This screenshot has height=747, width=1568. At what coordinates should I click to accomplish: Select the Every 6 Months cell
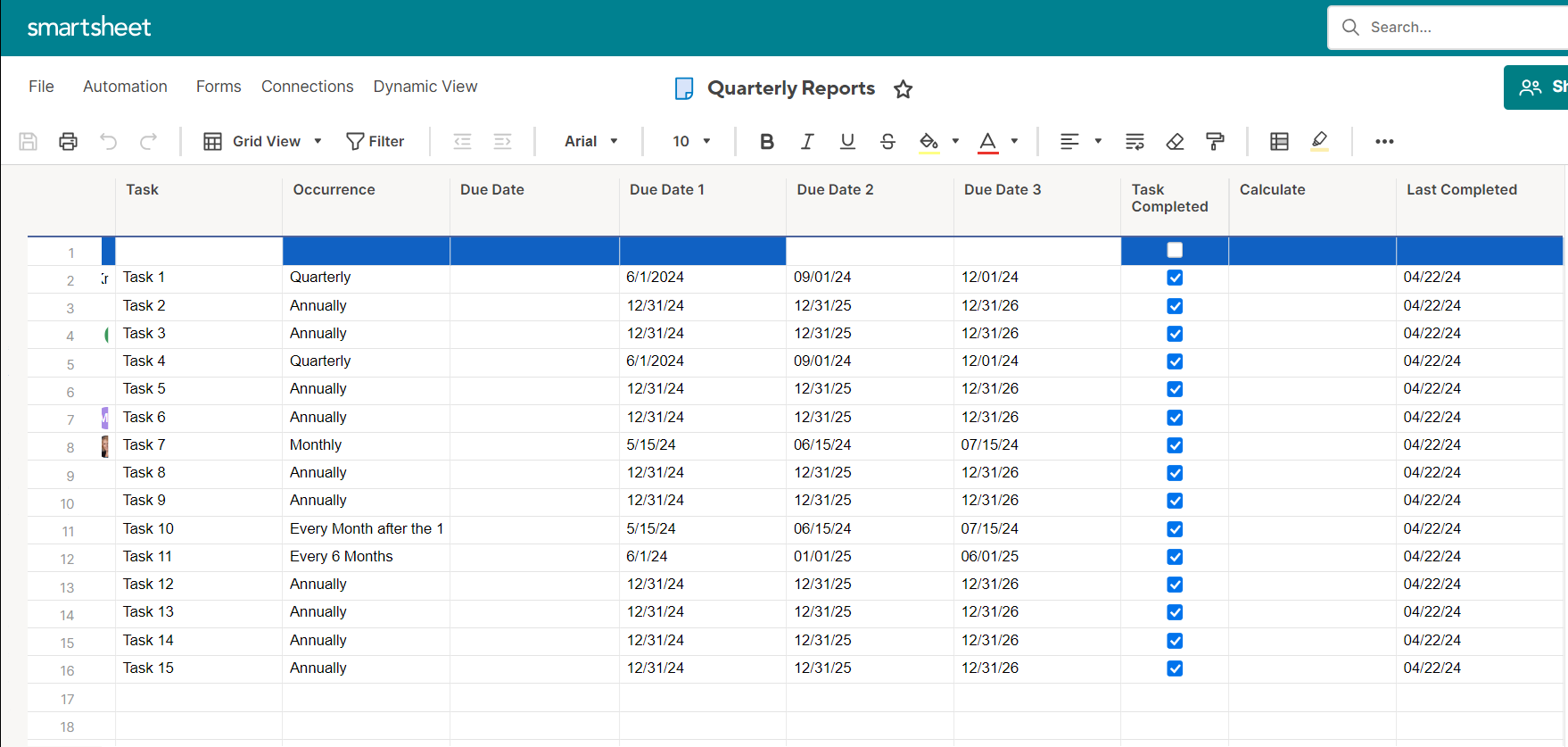(x=366, y=557)
